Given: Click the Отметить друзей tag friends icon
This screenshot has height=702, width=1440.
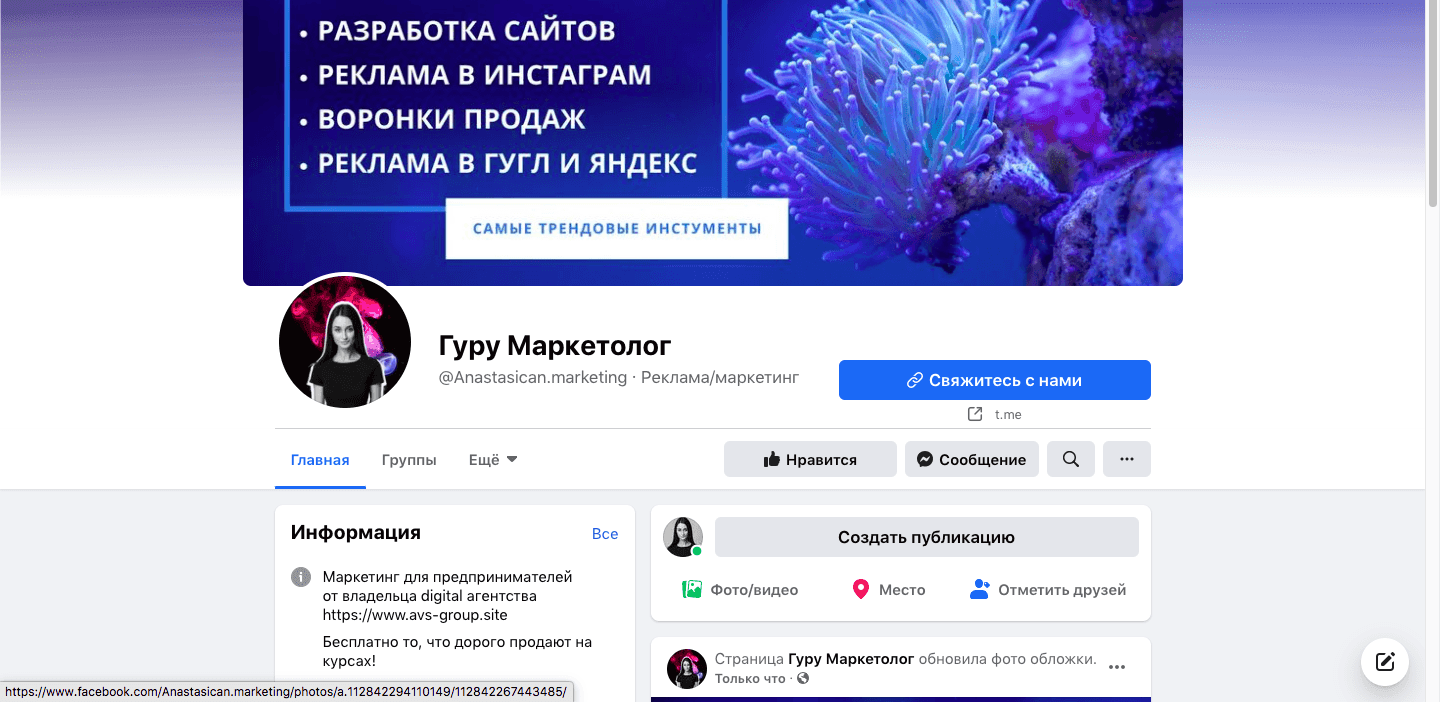Looking at the screenshot, I should coord(980,589).
